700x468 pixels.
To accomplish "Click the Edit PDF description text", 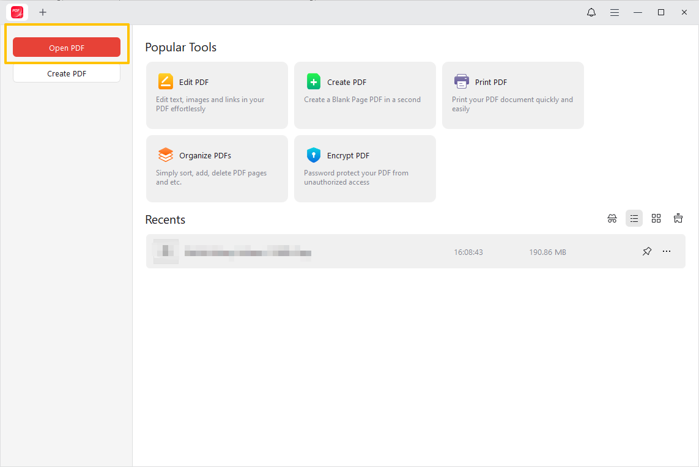I will [x=210, y=104].
